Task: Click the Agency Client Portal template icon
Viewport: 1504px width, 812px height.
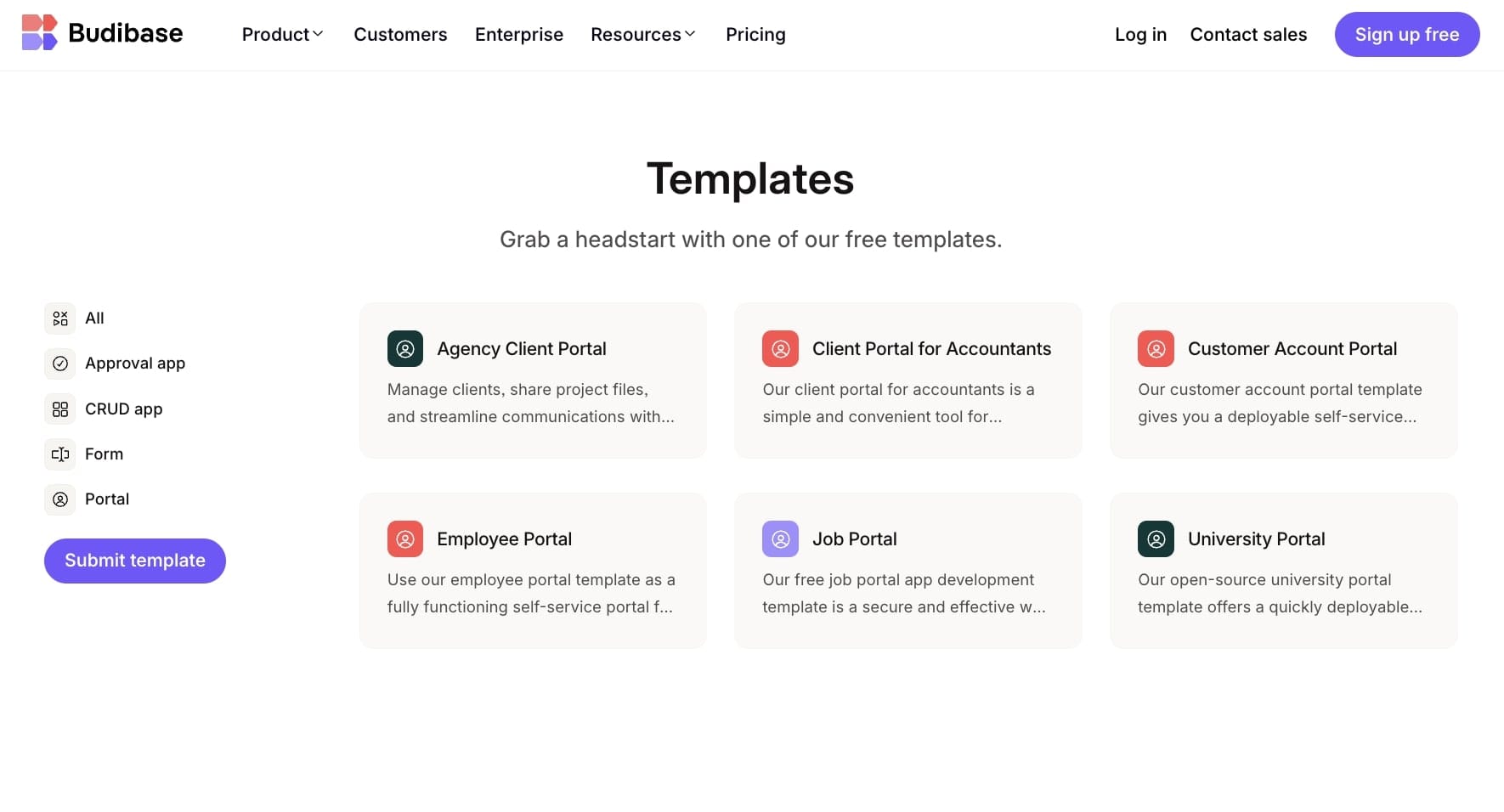Action: (x=405, y=348)
